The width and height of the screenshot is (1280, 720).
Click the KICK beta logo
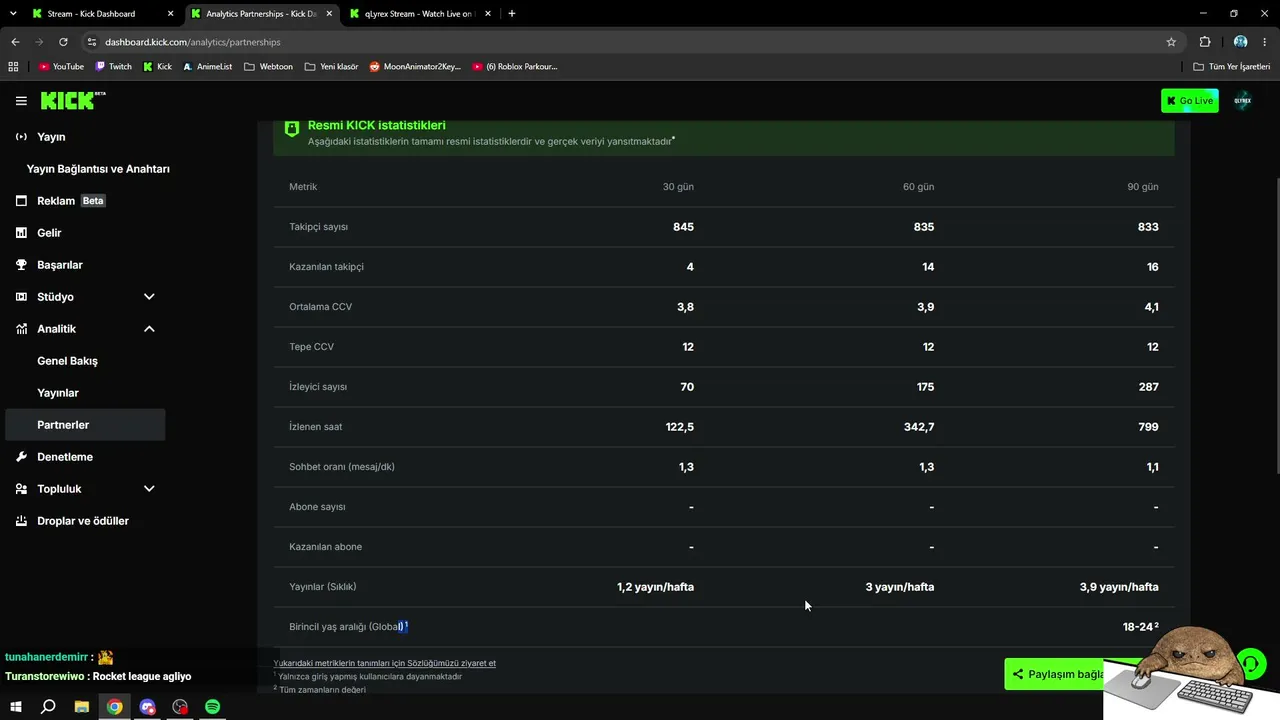(x=73, y=100)
